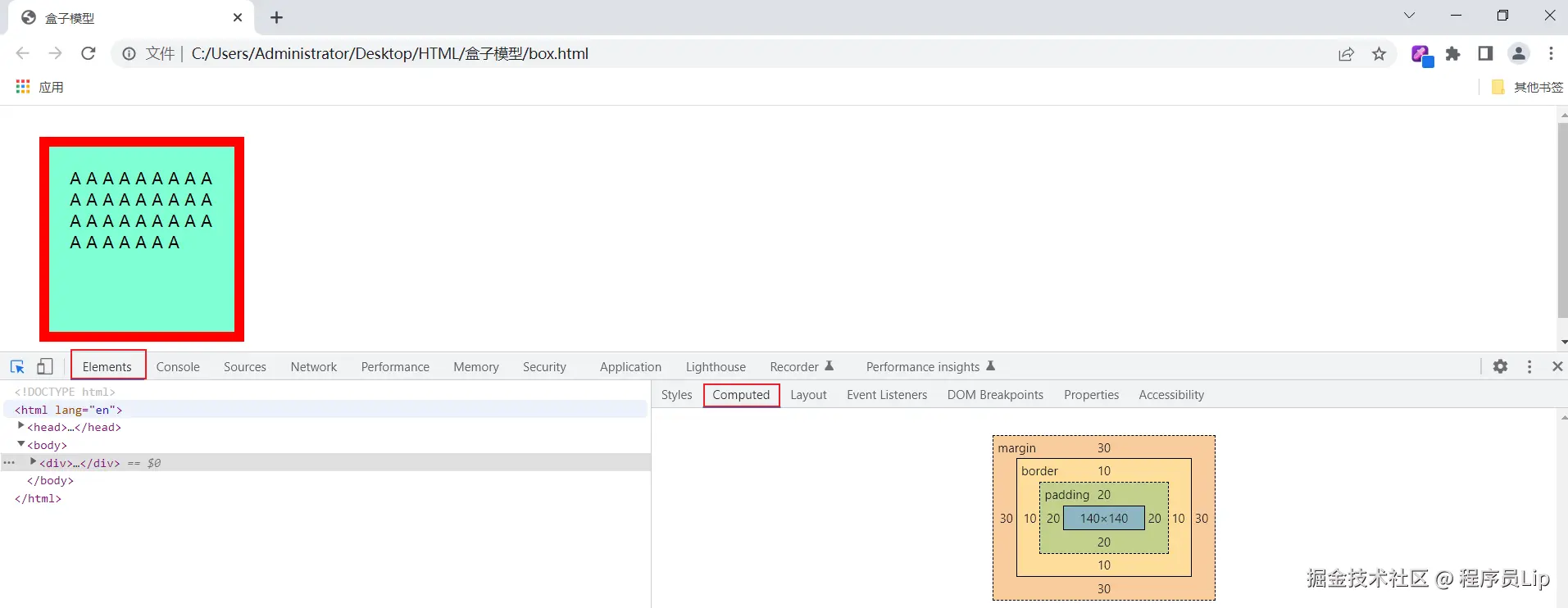Switch to the Styles pane
Viewport: 1568px width, 608px height.
coord(677,394)
